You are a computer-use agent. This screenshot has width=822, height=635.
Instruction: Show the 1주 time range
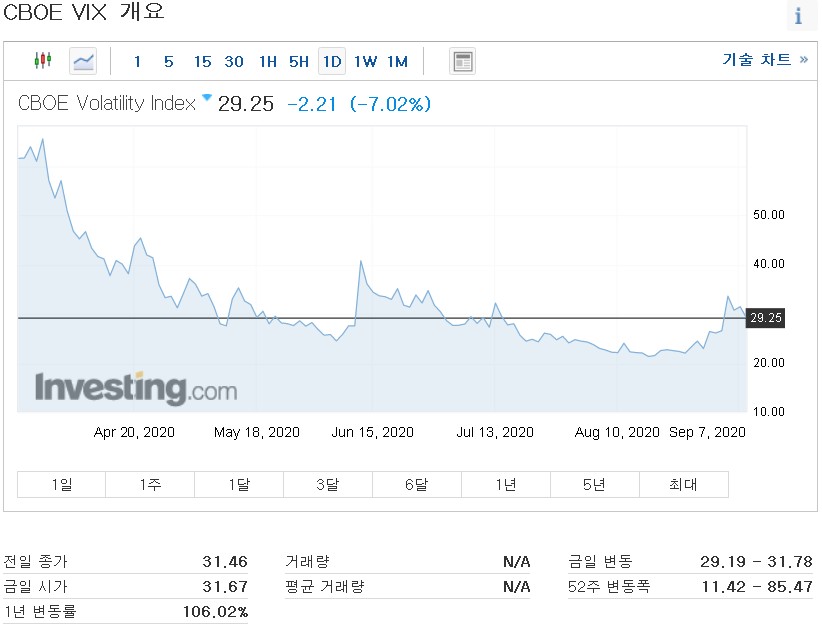point(150,485)
